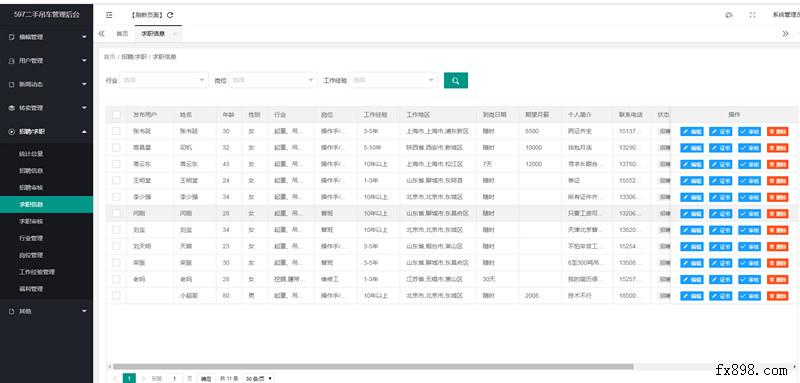Click the green search magnifier button

(x=456, y=80)
